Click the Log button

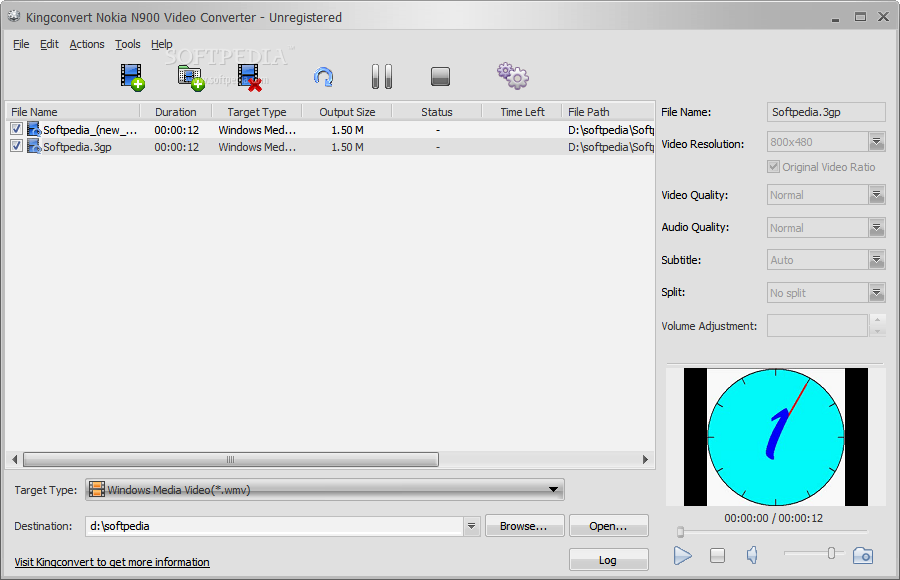pyautogui.click(x=608, y=559)
